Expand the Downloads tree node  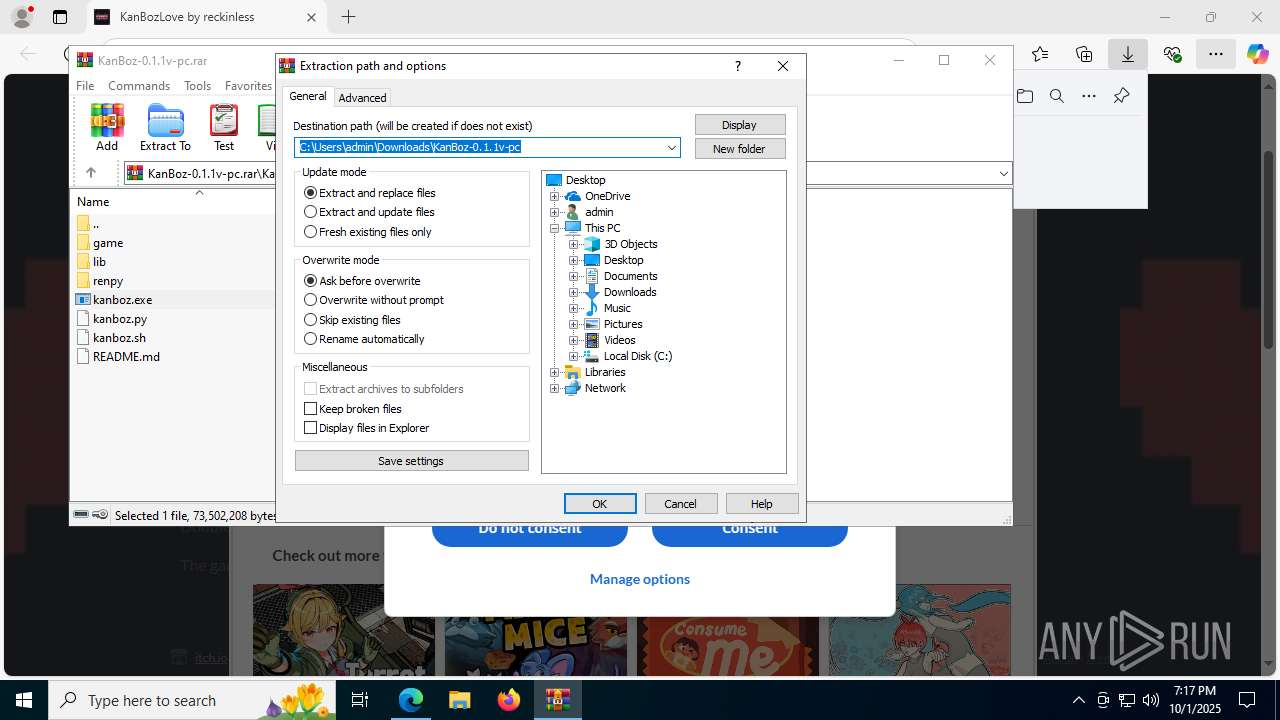tap(574, 292)
